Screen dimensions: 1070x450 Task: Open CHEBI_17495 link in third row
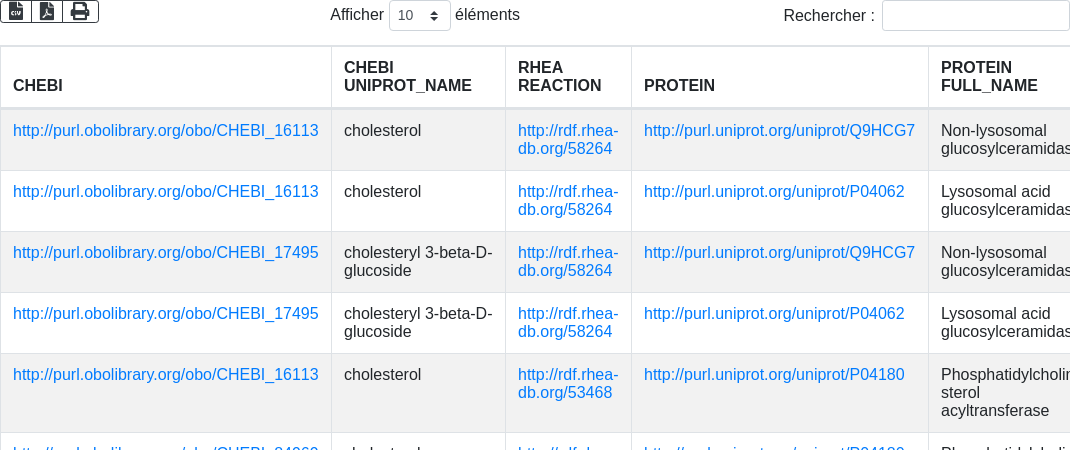click(166, 252)
